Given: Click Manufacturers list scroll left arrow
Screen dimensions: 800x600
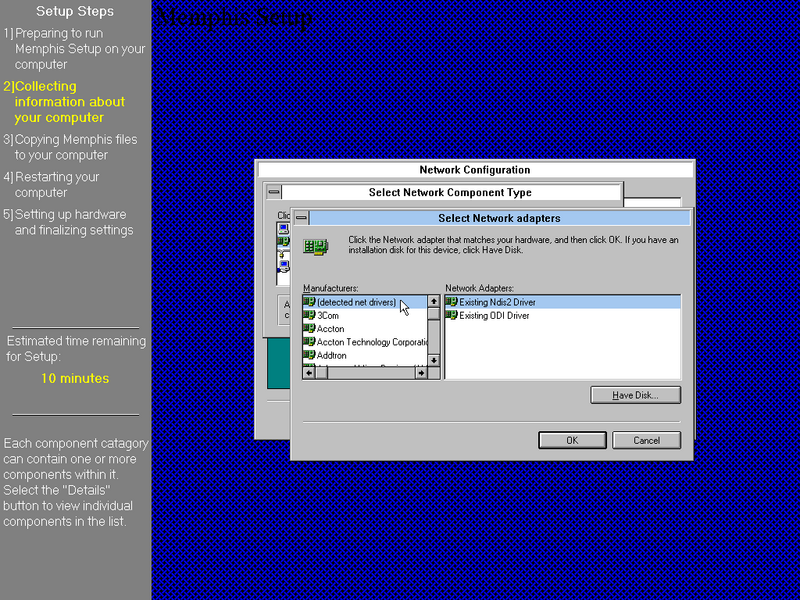Looking at the screenshot, I should (309, 373).
